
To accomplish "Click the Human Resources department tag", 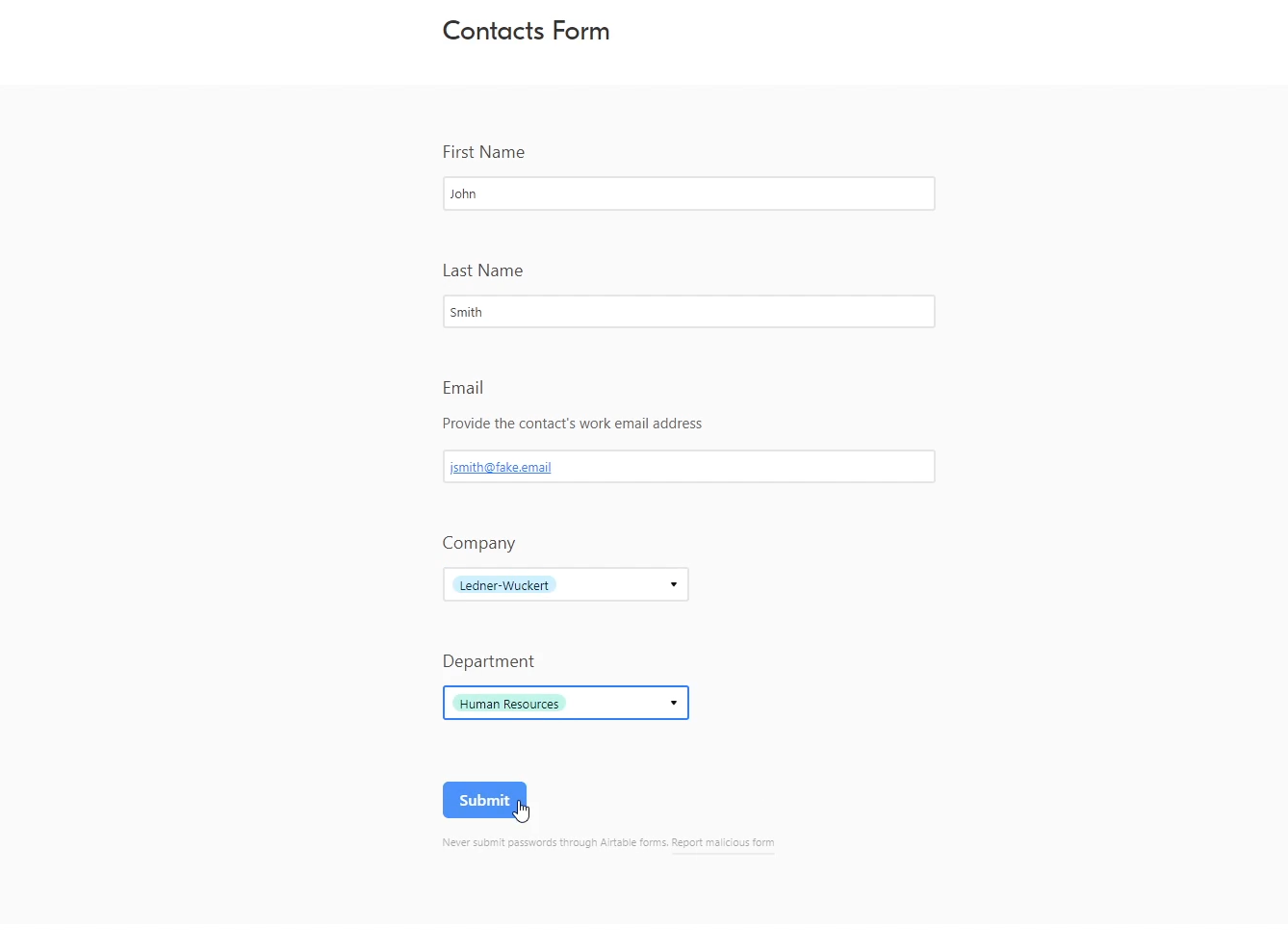I will [509, 704].
